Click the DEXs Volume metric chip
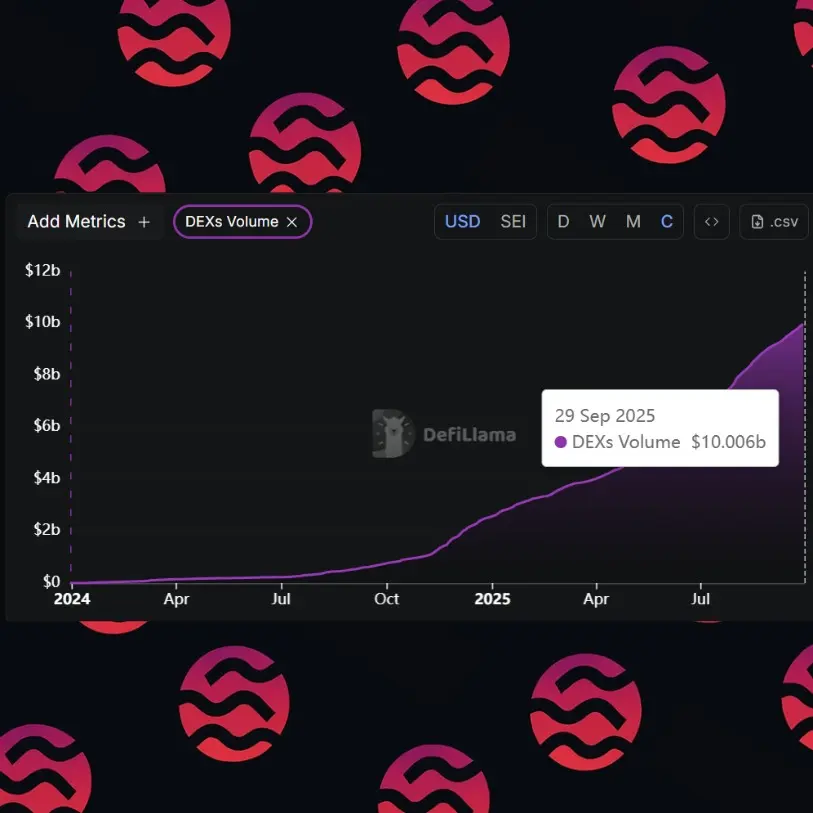 [243, 222]
